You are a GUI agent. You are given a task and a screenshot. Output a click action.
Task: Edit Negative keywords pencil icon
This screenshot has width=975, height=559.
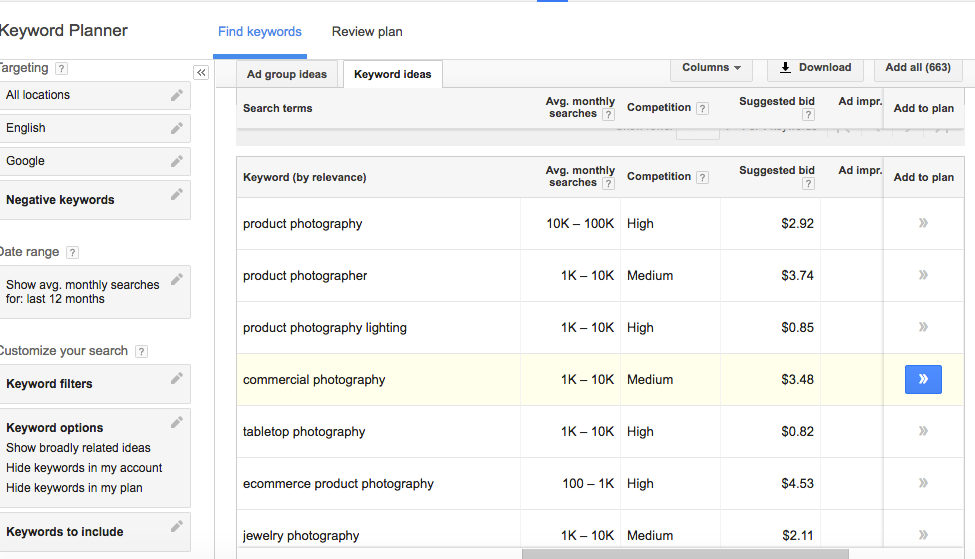pyautogui.click(x=177, y=194)
